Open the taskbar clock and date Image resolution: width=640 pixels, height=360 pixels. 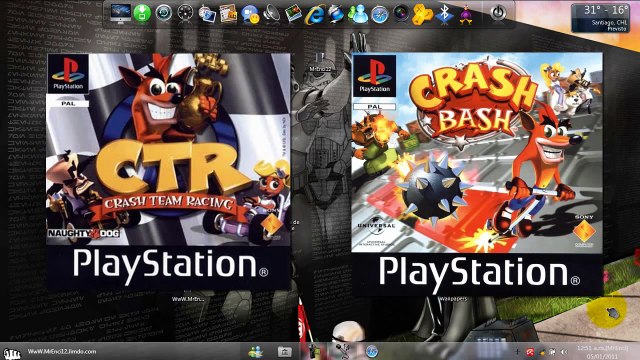click(x=602, y=352)
